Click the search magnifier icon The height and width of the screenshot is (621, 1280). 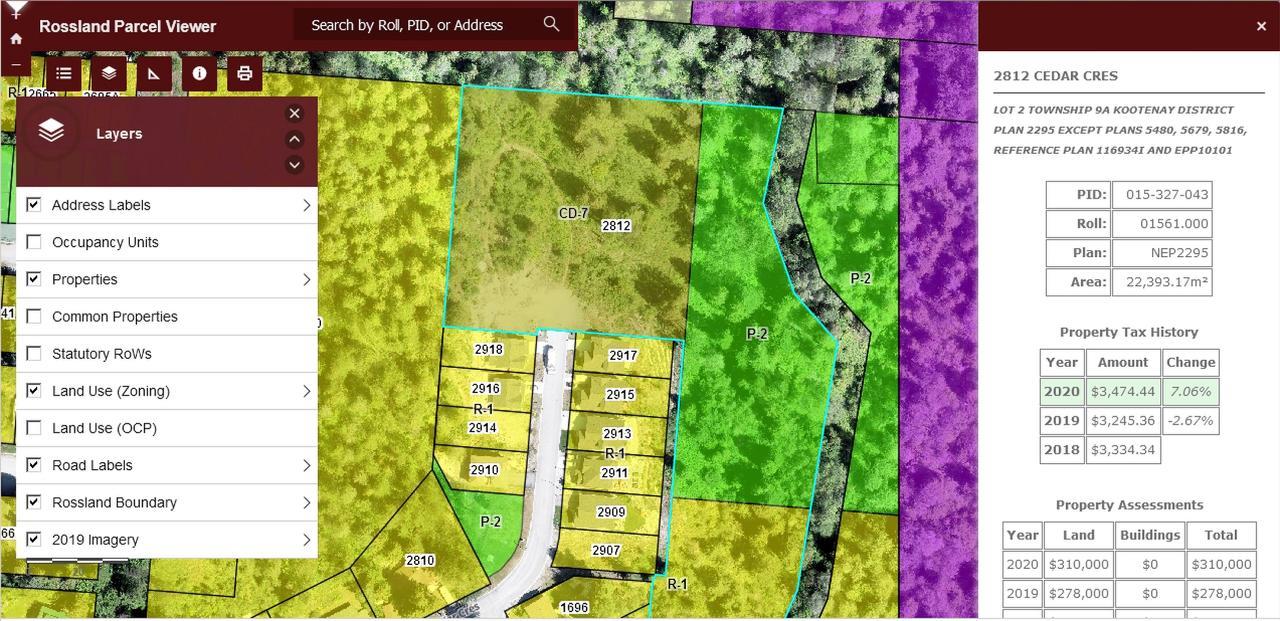point(551,24)
